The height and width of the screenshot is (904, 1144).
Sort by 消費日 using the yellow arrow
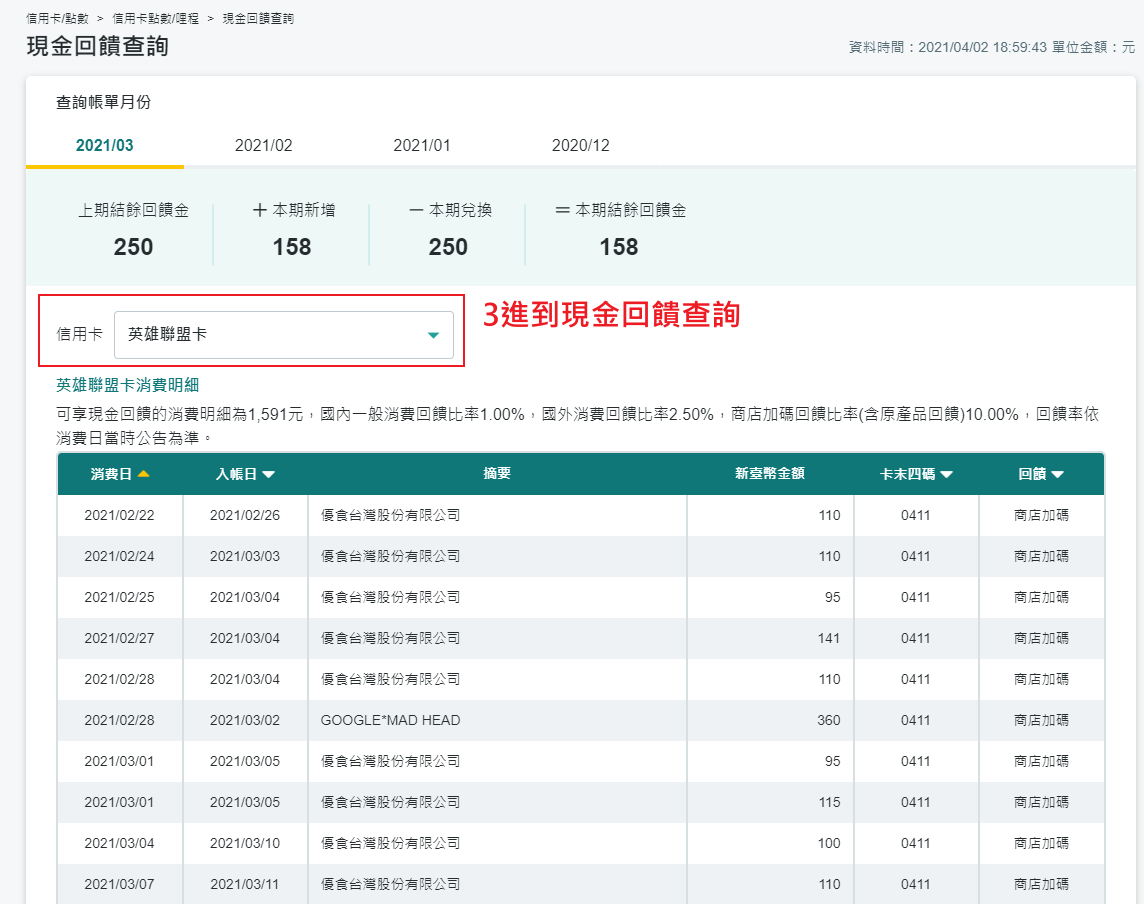point(144,474)
